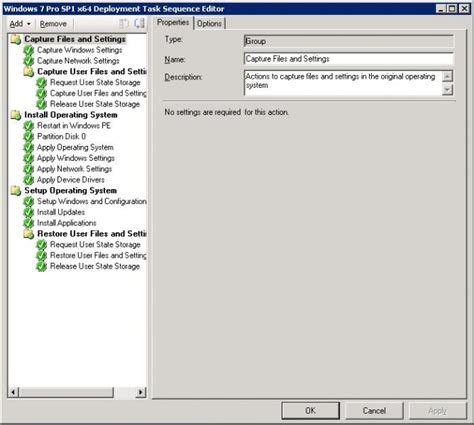This screenshot has height=425, width=474.
Task: Select the Capture Windows Settings step
Action: pyautogui.click(x=80, y=50)
